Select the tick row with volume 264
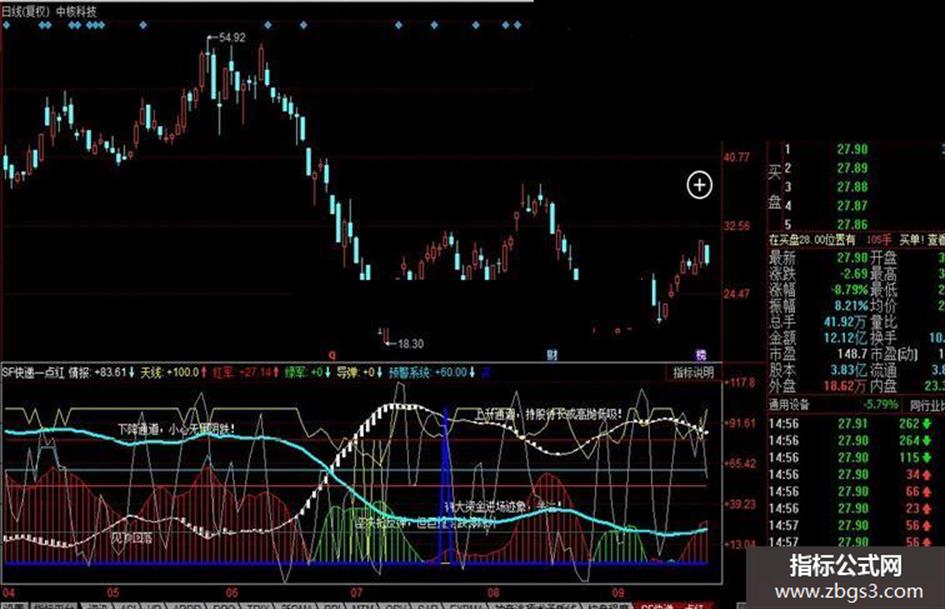 pyautogui.click(x=856, y=441)
